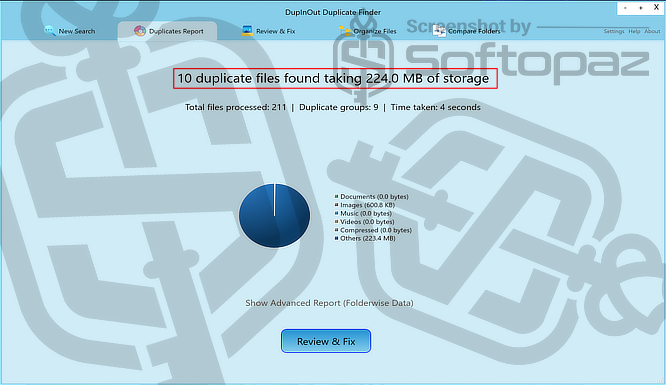Close the DupInOut window
The width and height of the screenshot is (666, 385).
click(x=656, y=8)
